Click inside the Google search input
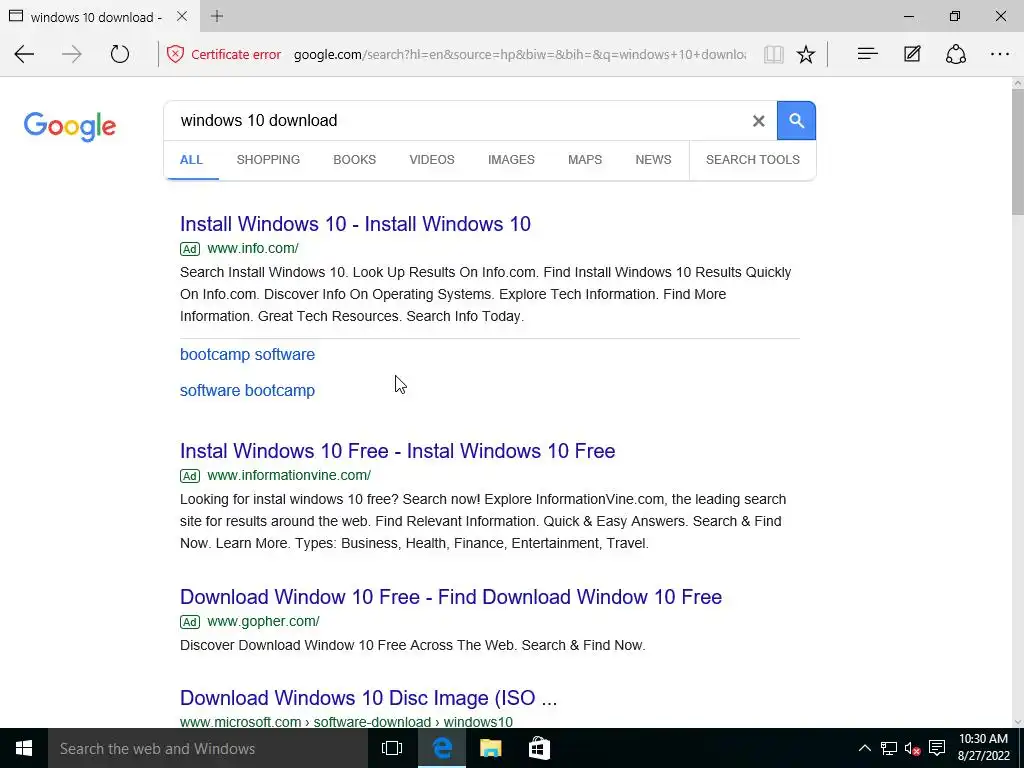The image size is (1024, 768). (457, 121)
